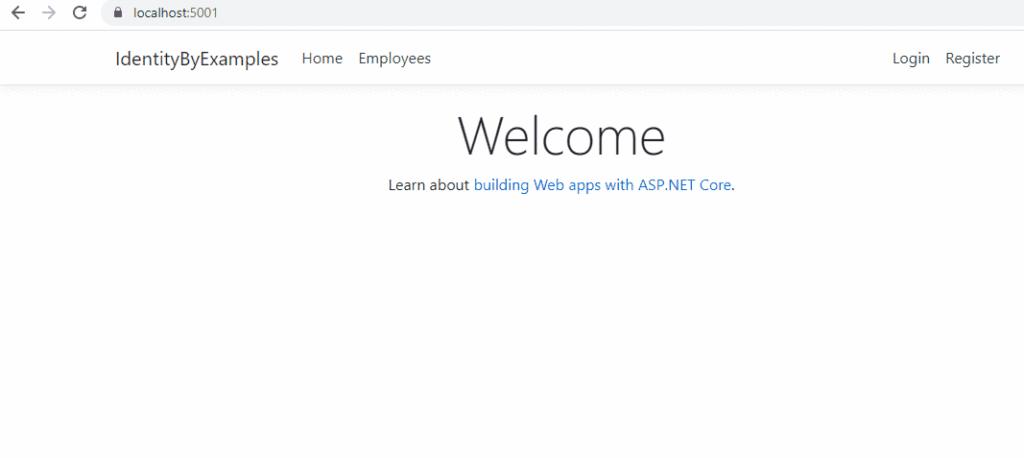
Task: Click the browser forward arrow
Action: (48, 13)
